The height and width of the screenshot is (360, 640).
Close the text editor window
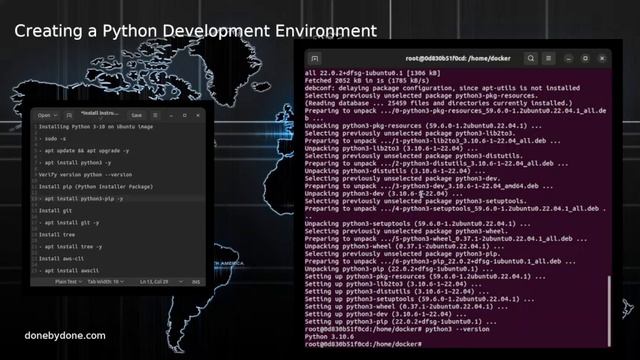click(198, 116)
